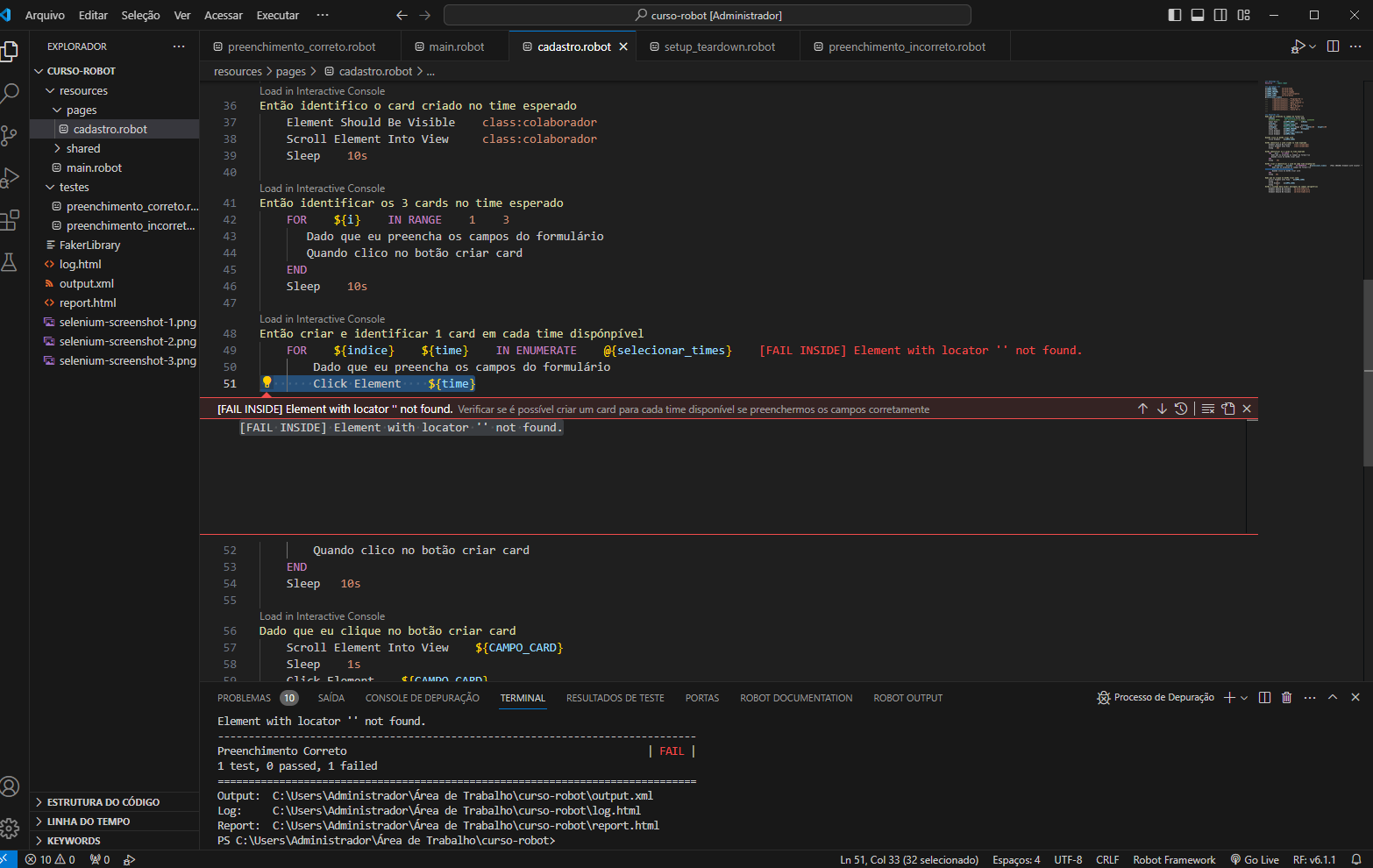Open the Accounts menu icon
This screenshot has height=868, width=1373.
(x=10, y=786)
